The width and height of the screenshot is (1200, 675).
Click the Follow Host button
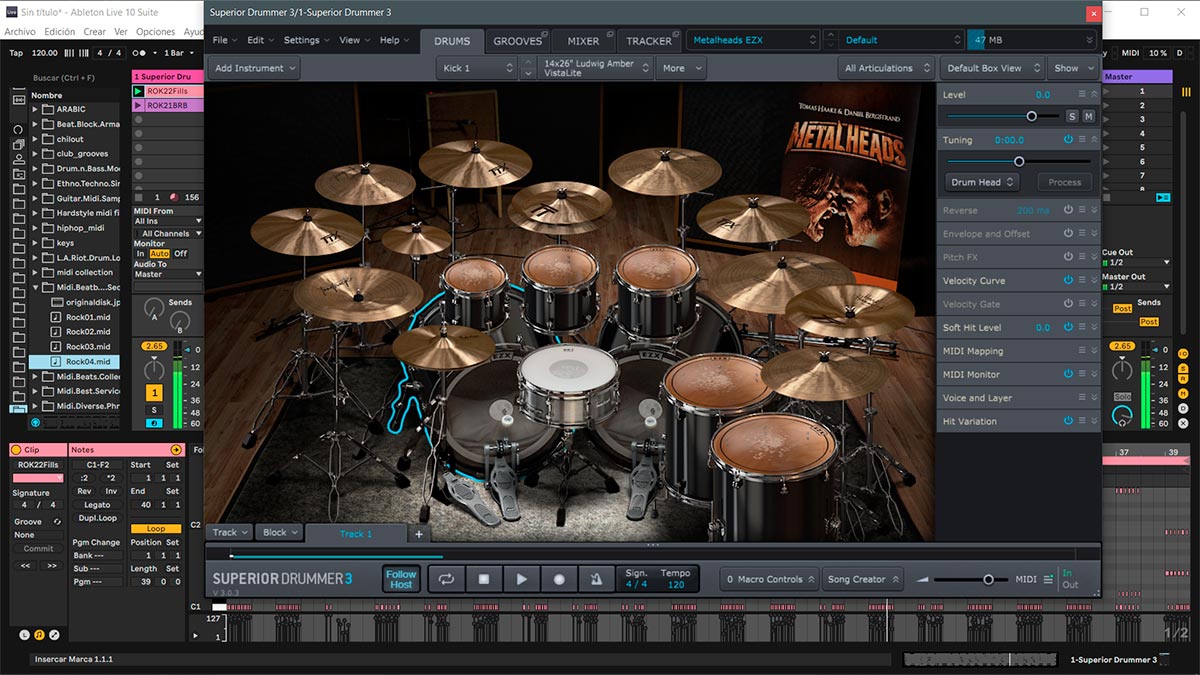(x=401, y=579)
